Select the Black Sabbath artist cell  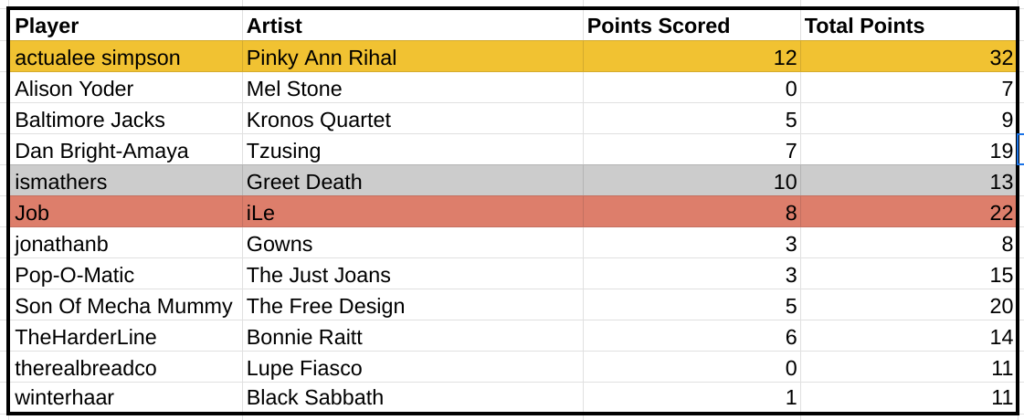point(411,398)
